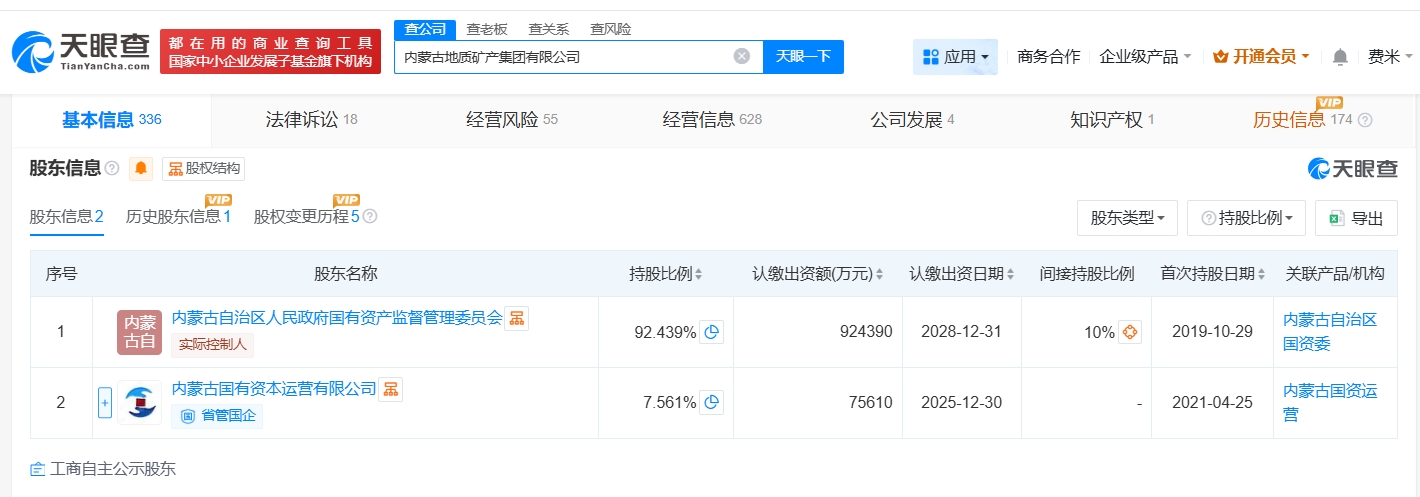Image resolution: width=1420 pixels, height=497 pixels.
Task: Click the orange alert bell beside 股东信息
Action: 141,169
